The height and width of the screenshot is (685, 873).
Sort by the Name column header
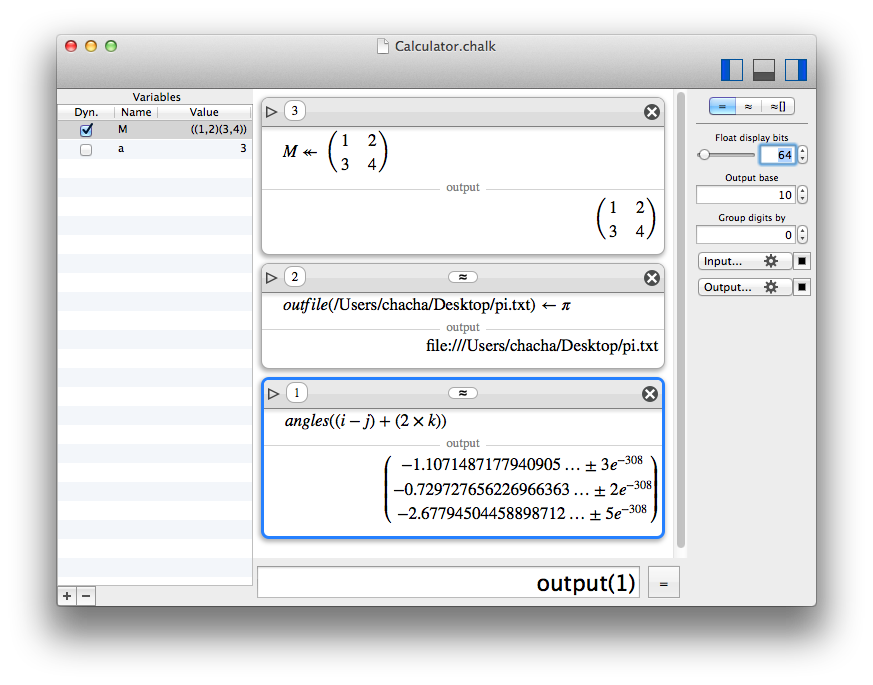(x=136, y=112)
